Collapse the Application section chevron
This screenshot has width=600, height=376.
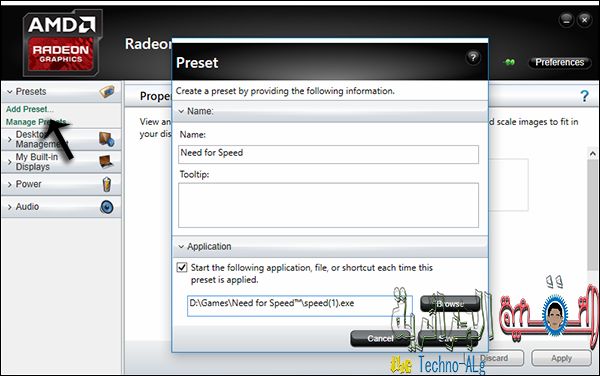[181, 246]
